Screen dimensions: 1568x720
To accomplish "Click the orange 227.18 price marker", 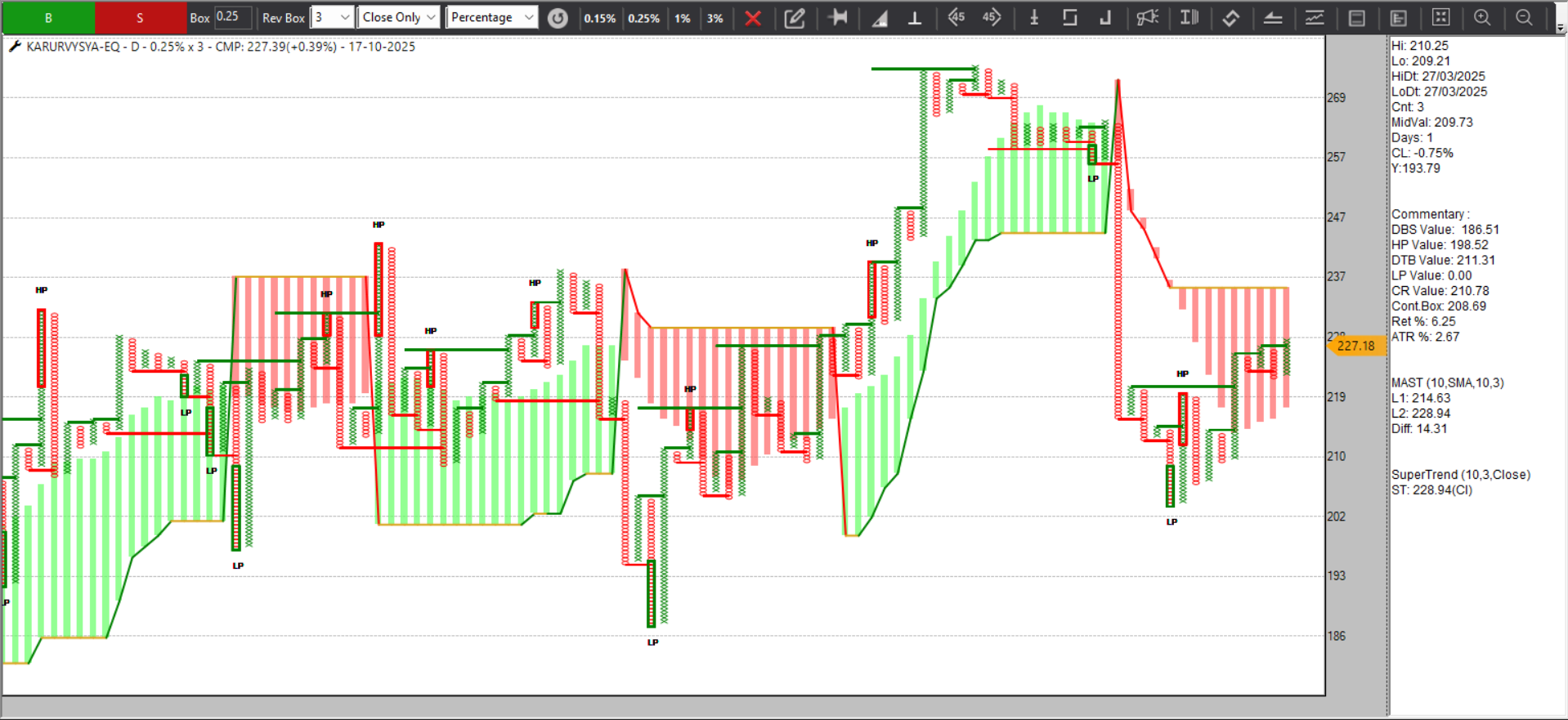I will pyautogui.click(x=1355, y=346).
